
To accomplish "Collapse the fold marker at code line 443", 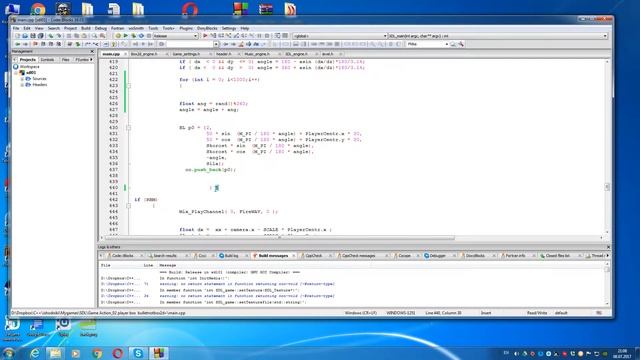I will [129, 206].
